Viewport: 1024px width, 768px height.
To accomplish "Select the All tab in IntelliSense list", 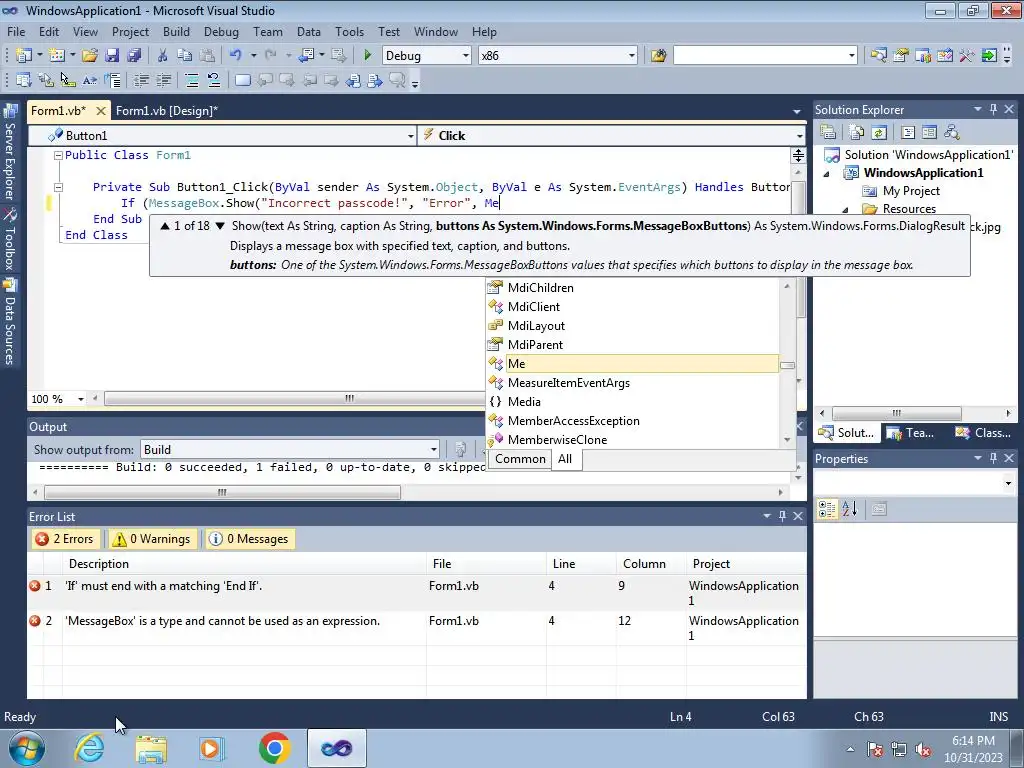I will (x=565, y=458).
